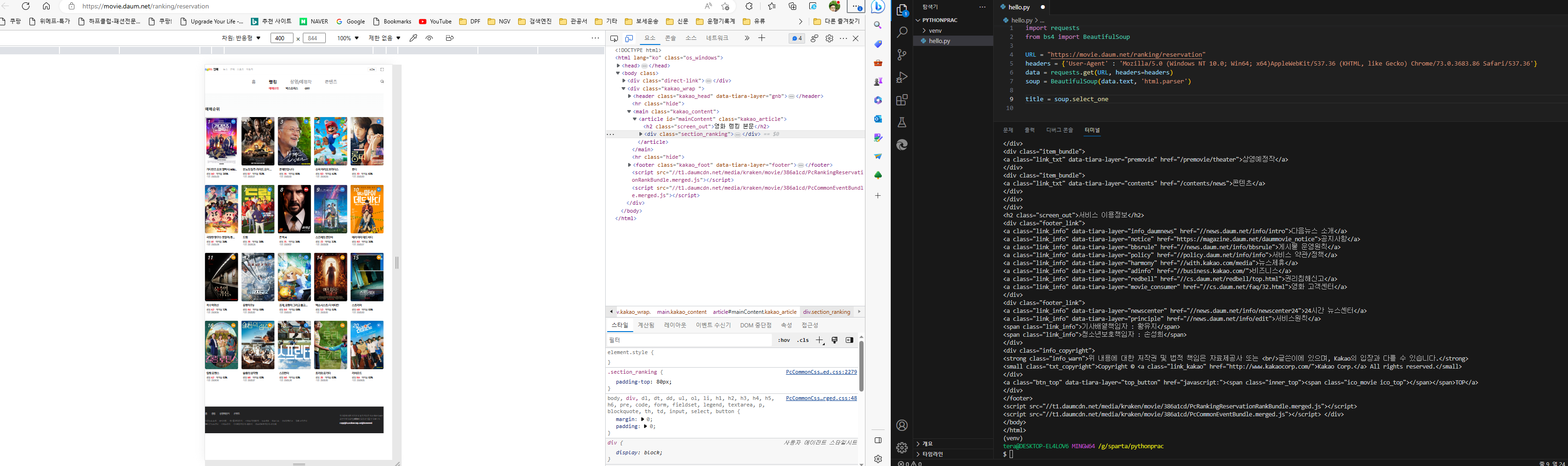This screenshot has width=1568, height=466.
Task: Show more DevTools tabs chevron
Action: tap(747, 38)
